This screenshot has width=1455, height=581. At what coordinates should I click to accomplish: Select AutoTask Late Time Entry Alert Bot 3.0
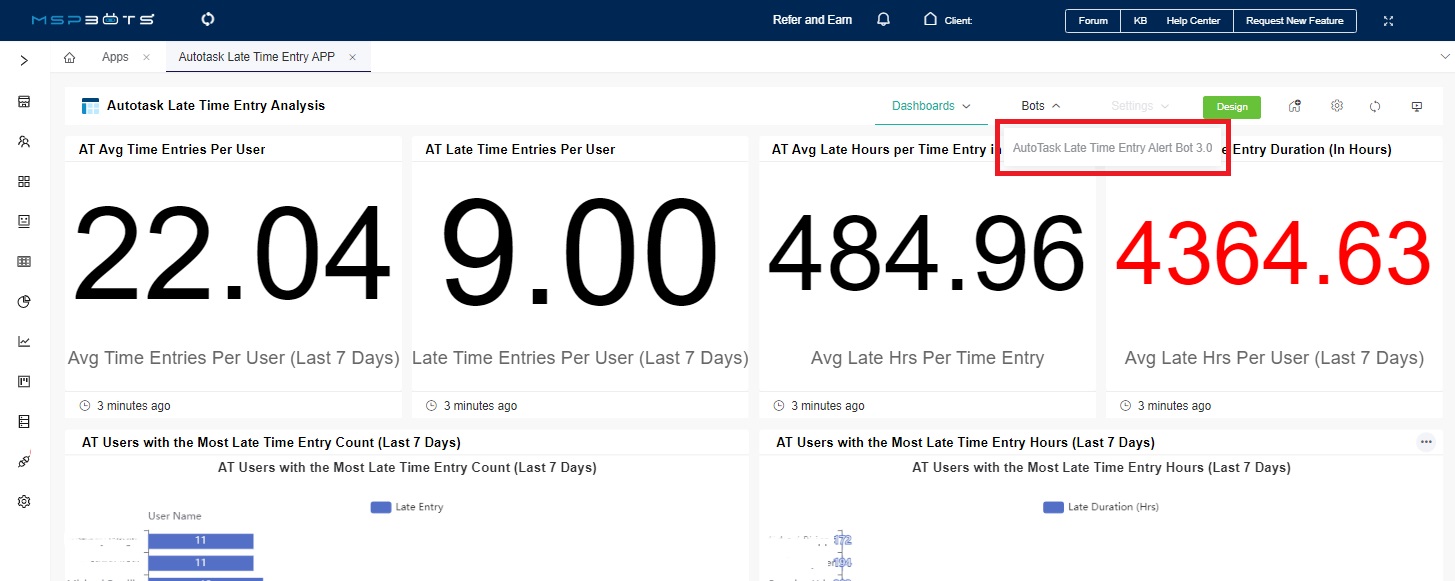point(1112,148)
